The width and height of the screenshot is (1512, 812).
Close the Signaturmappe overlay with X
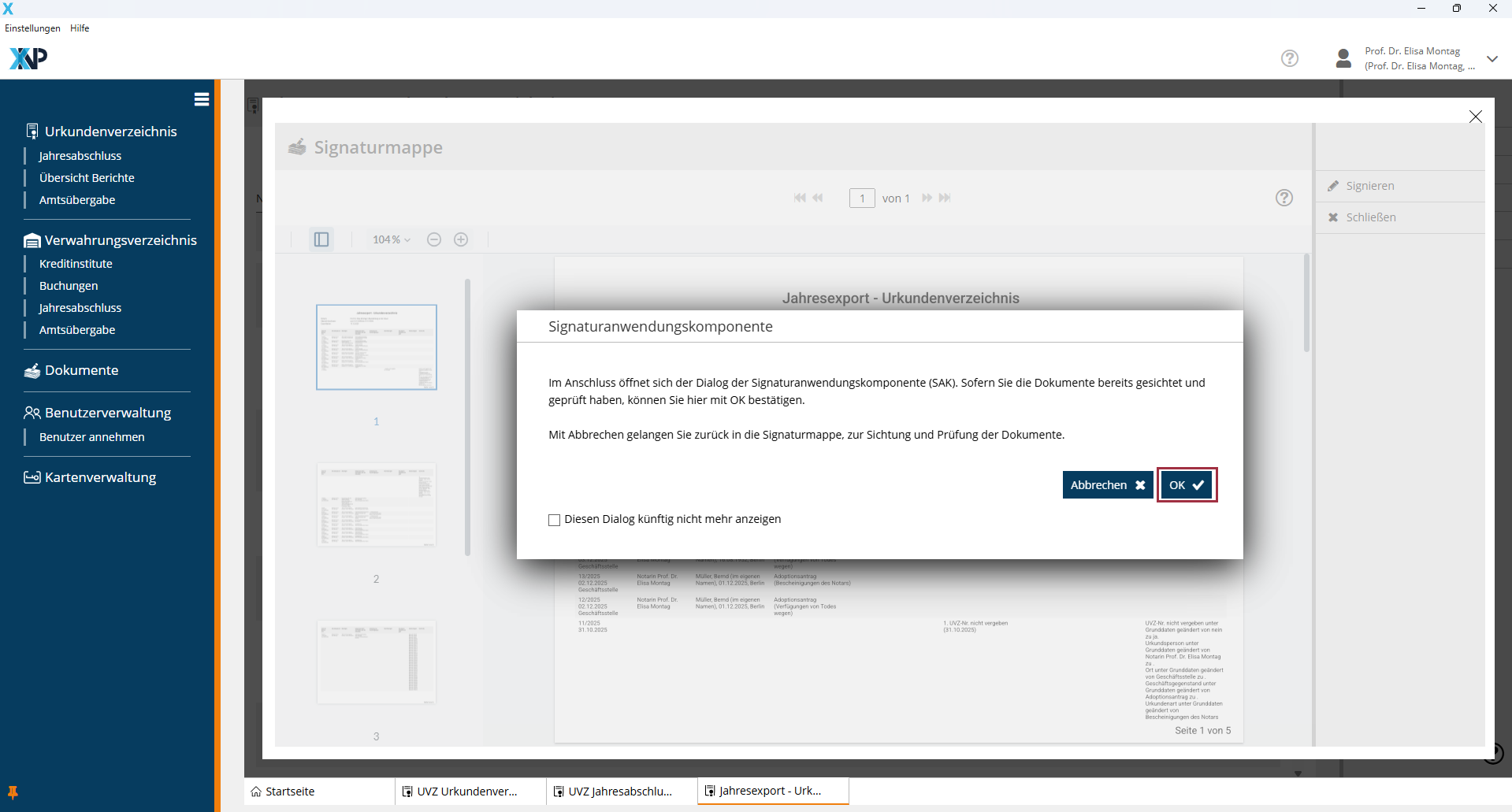(x=1476, y=117)
